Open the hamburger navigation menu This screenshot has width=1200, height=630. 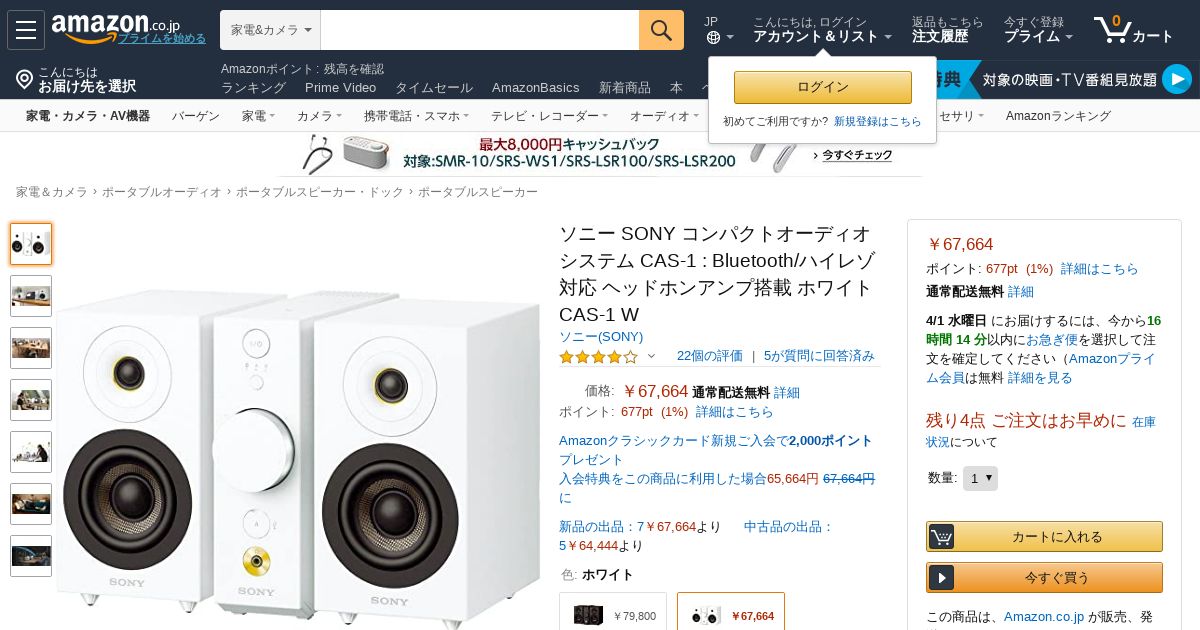click(26, 30)
